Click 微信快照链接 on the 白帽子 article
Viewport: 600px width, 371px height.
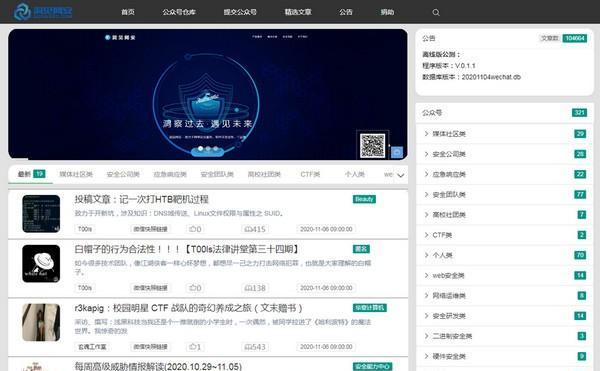[x=150, y=288]
